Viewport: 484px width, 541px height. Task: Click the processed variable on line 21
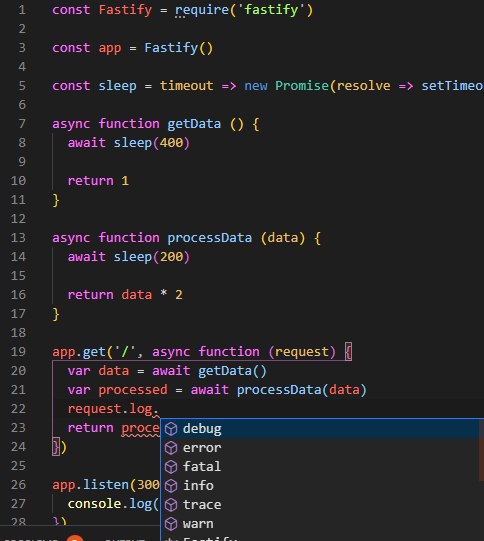coord(133,390)
